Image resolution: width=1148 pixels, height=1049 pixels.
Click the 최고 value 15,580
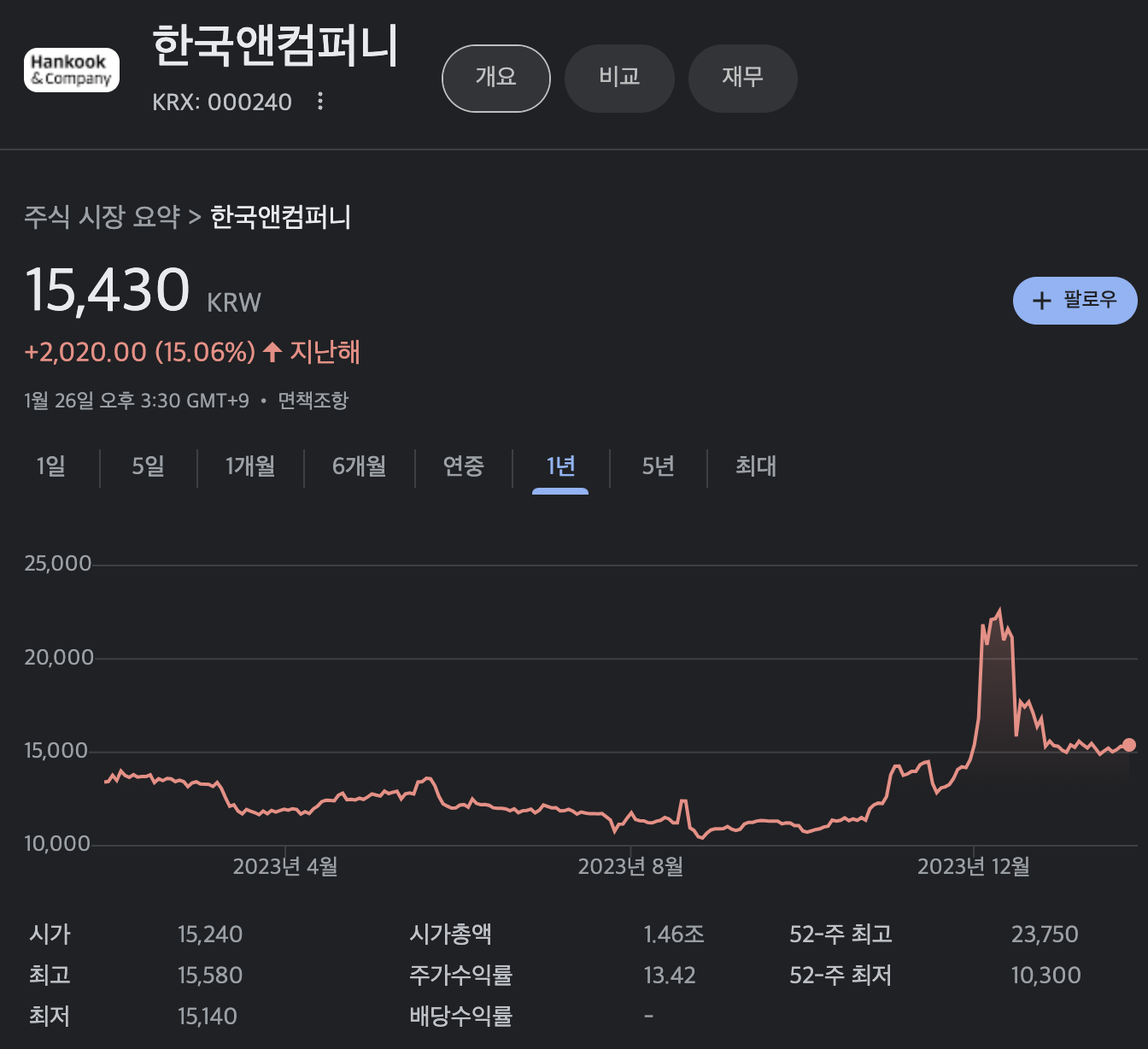pyautogui.click(x=210, y=976)
